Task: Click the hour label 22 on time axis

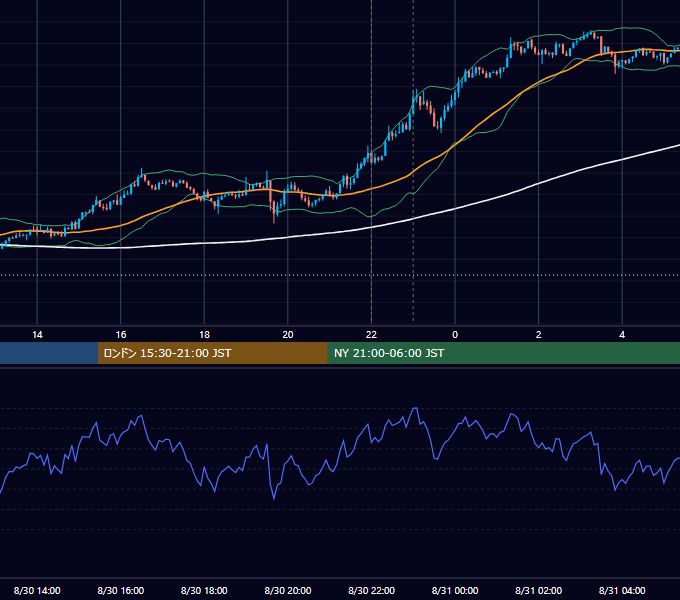Action: point(371,335)
